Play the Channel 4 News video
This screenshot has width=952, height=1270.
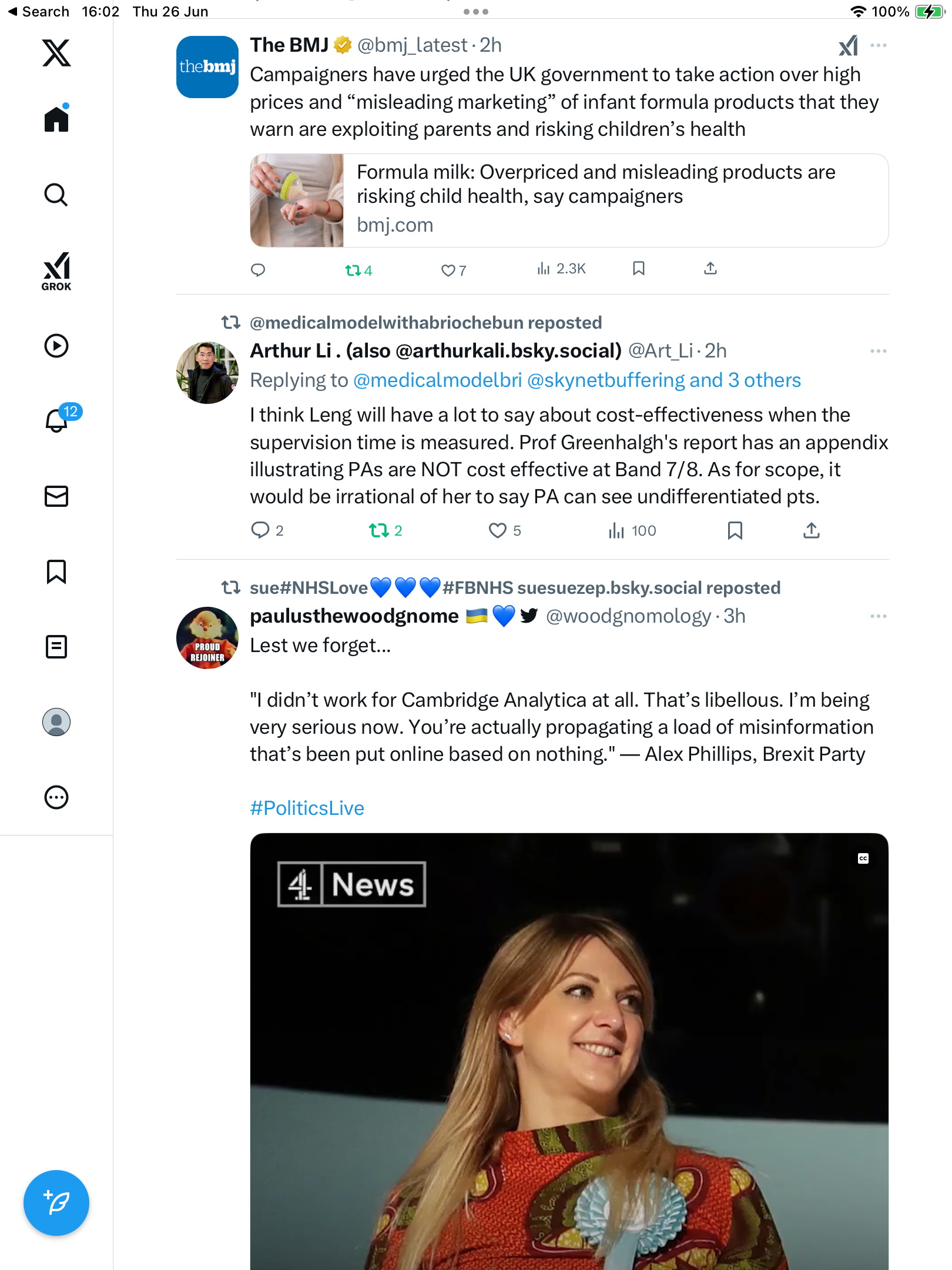(569, 1051)
